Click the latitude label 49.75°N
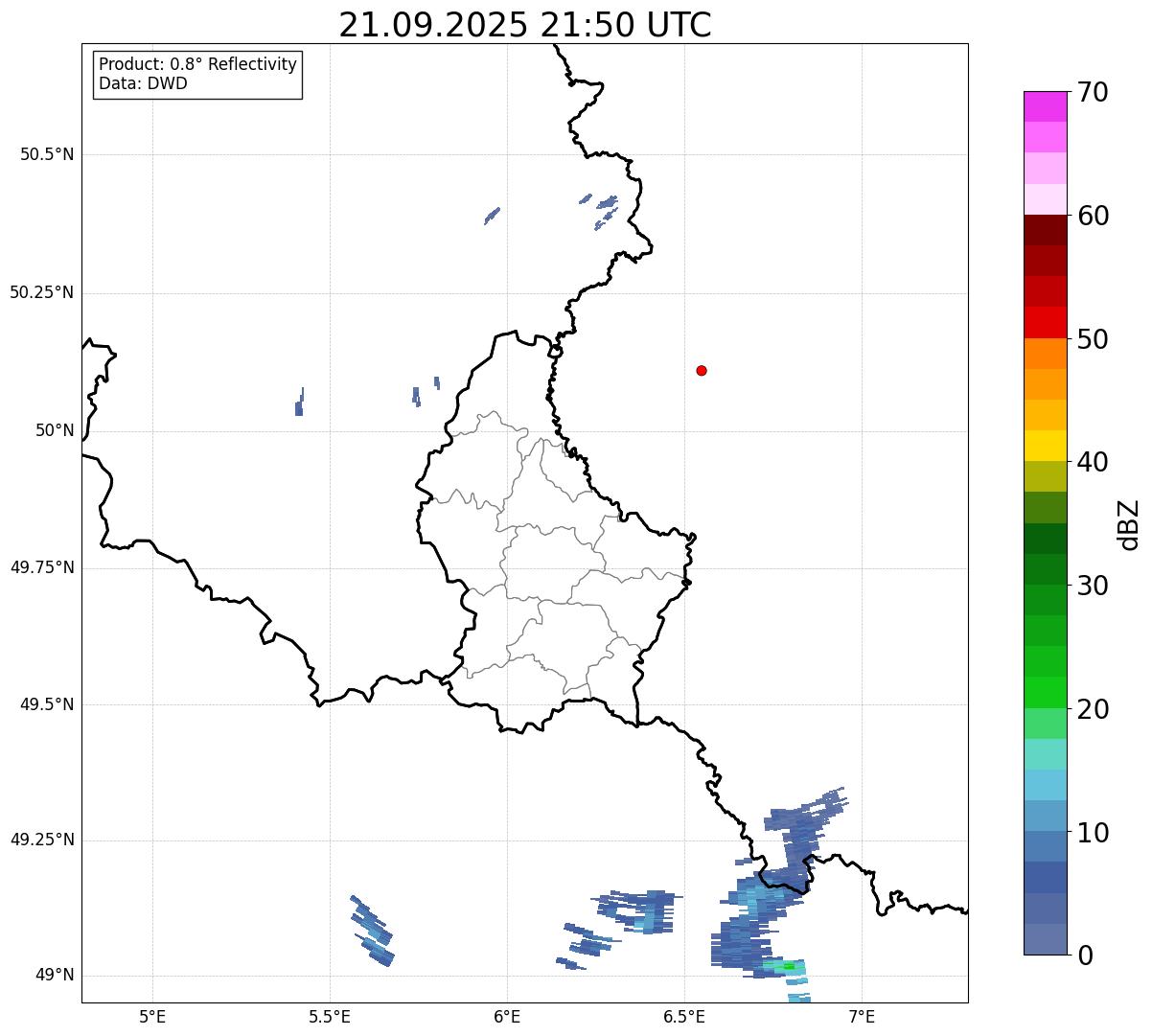The width and height of the screenshot is (1152, 1036). point(41,567)
